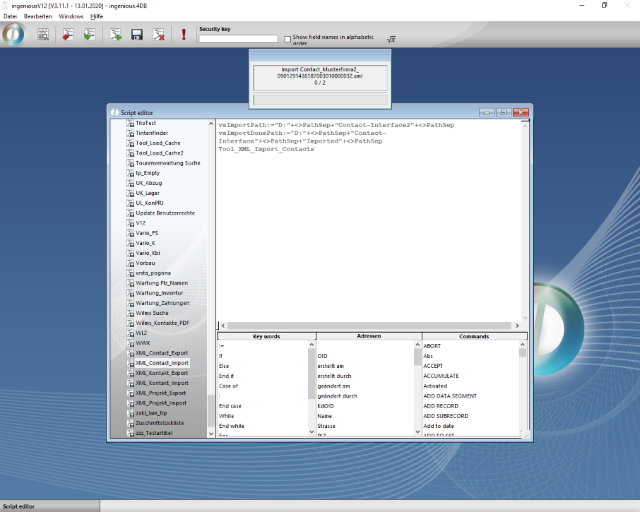The image size is (640, 512).
Task: Enable Show field names in alphabetic order
Action: coord(288,39)
